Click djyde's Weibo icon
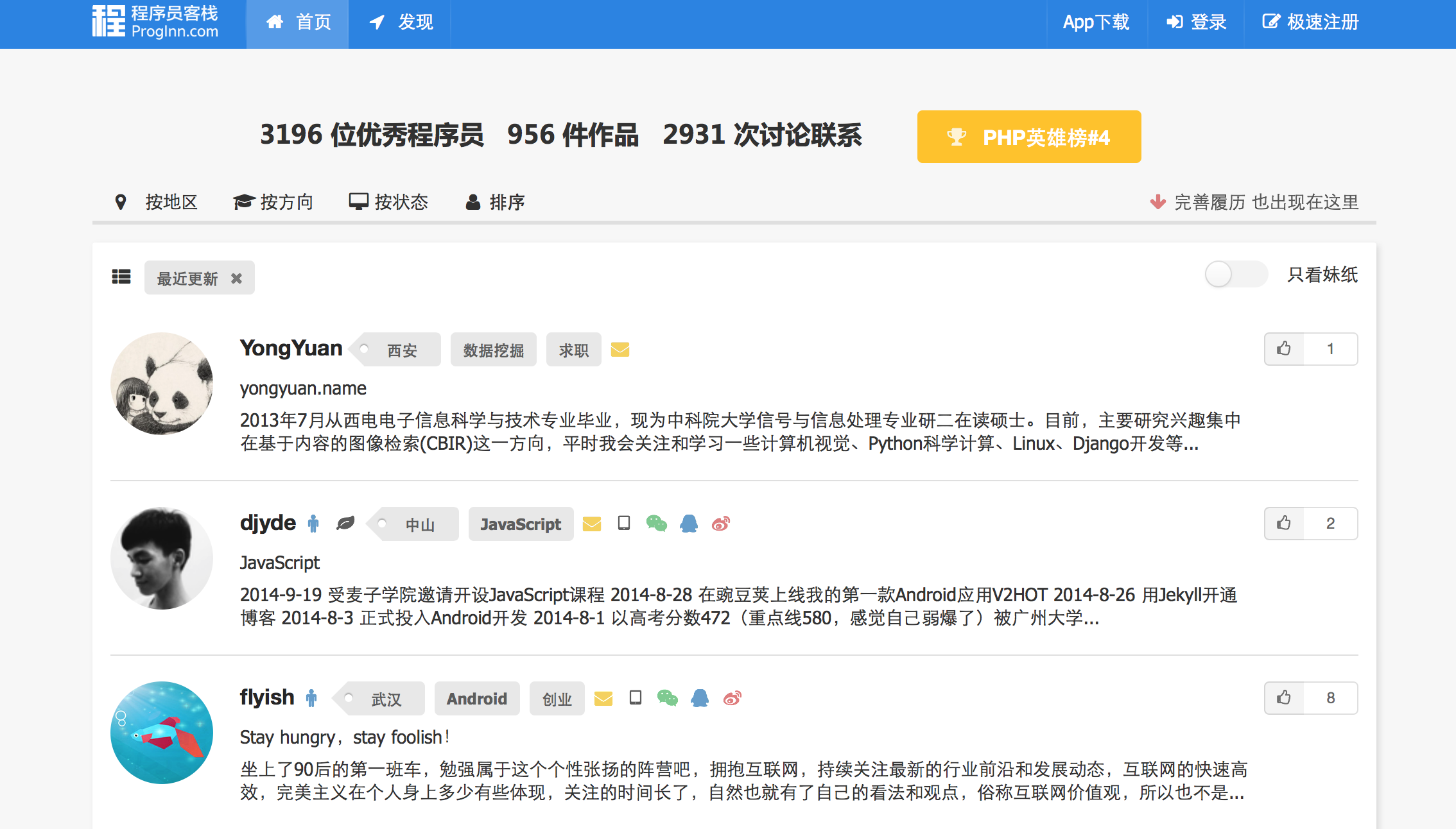The image size is (1456, 829). tap(721, 524)
